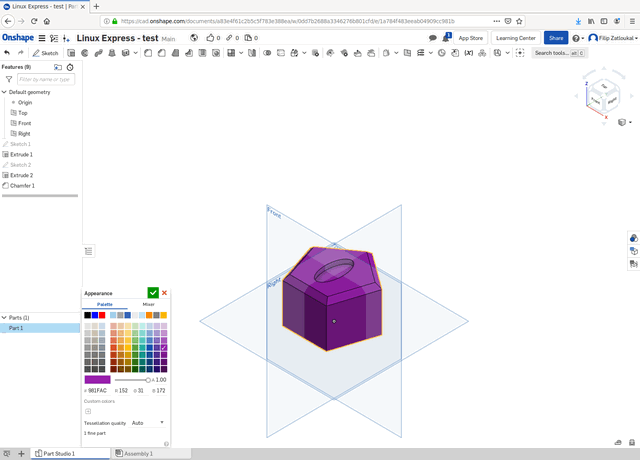Click the alpha opacity slider handle

[148, 380]
